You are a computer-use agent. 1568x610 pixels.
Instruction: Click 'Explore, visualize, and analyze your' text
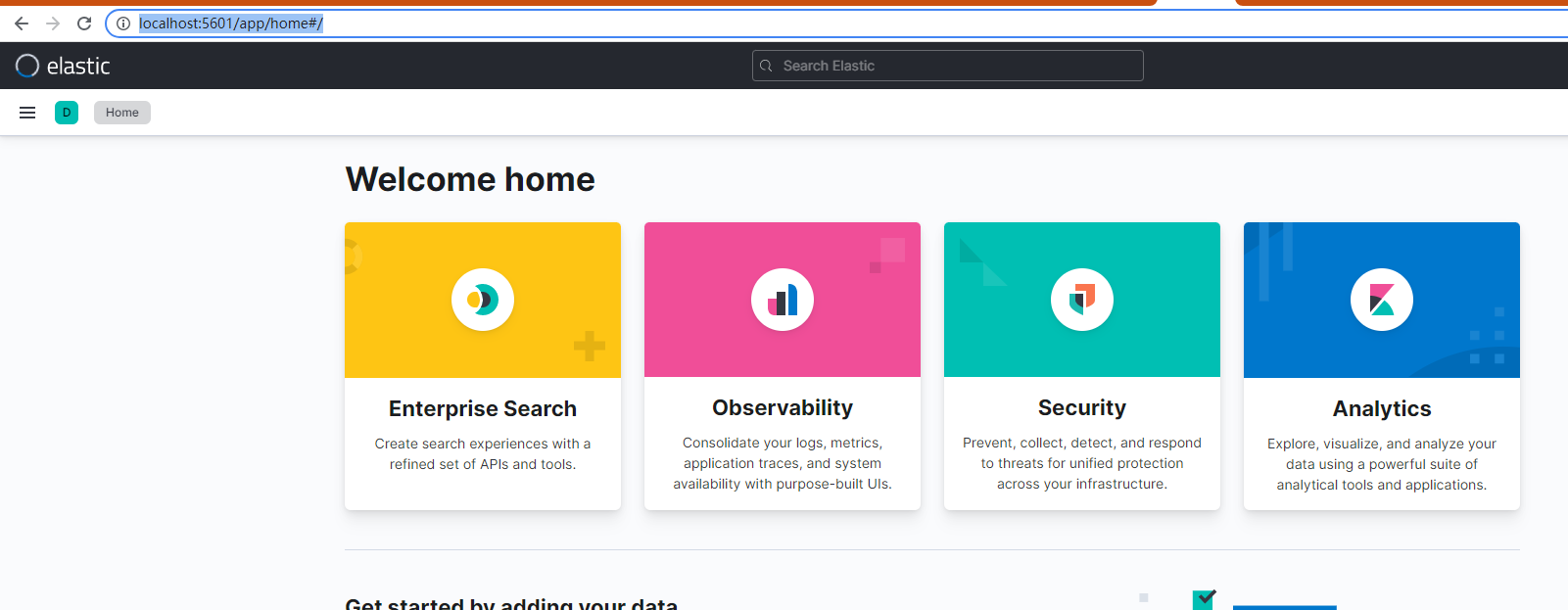1382,444
